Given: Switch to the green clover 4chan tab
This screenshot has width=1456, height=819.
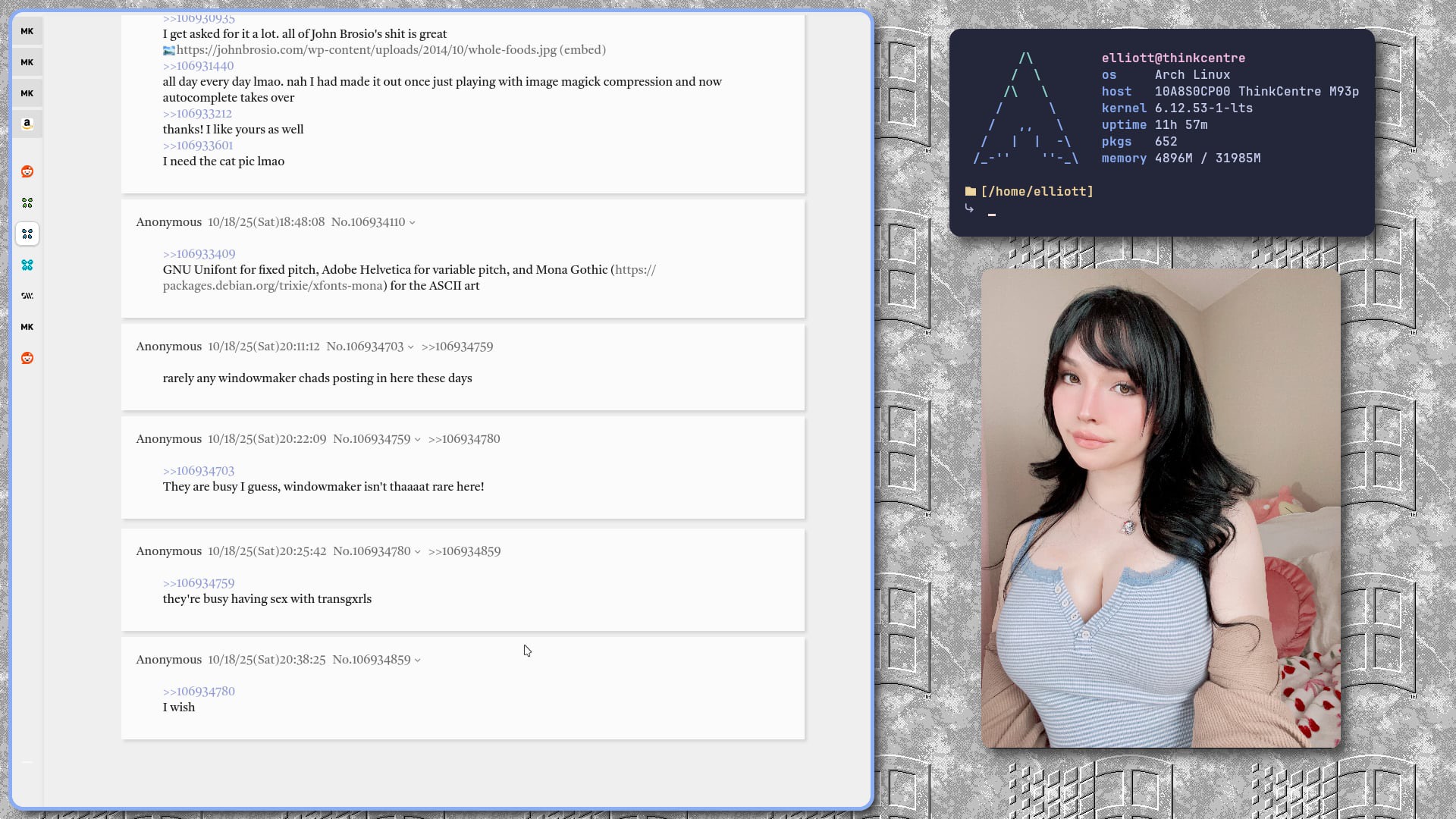Looking at the screenshot, I should (27, 202).
